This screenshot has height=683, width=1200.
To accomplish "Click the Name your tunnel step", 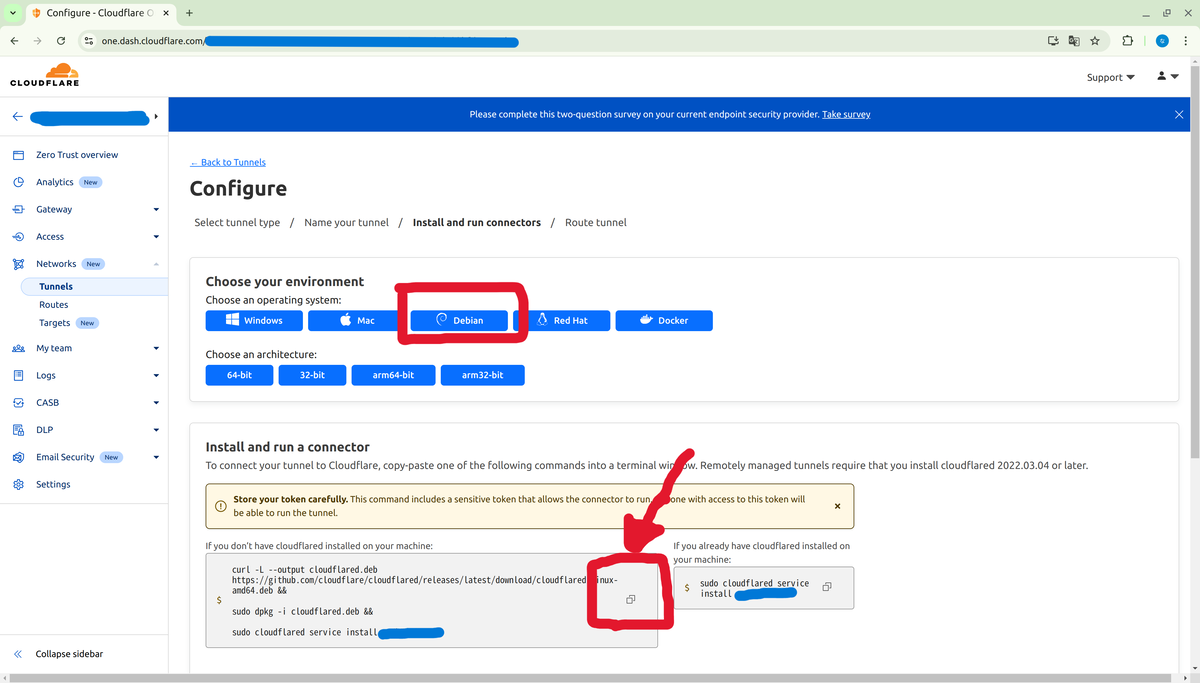I will tap(346, 222).
